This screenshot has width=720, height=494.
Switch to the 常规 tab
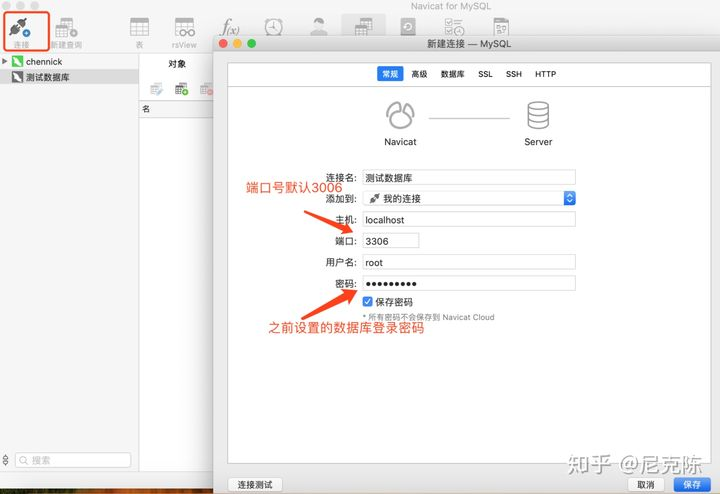click(390, 74)
